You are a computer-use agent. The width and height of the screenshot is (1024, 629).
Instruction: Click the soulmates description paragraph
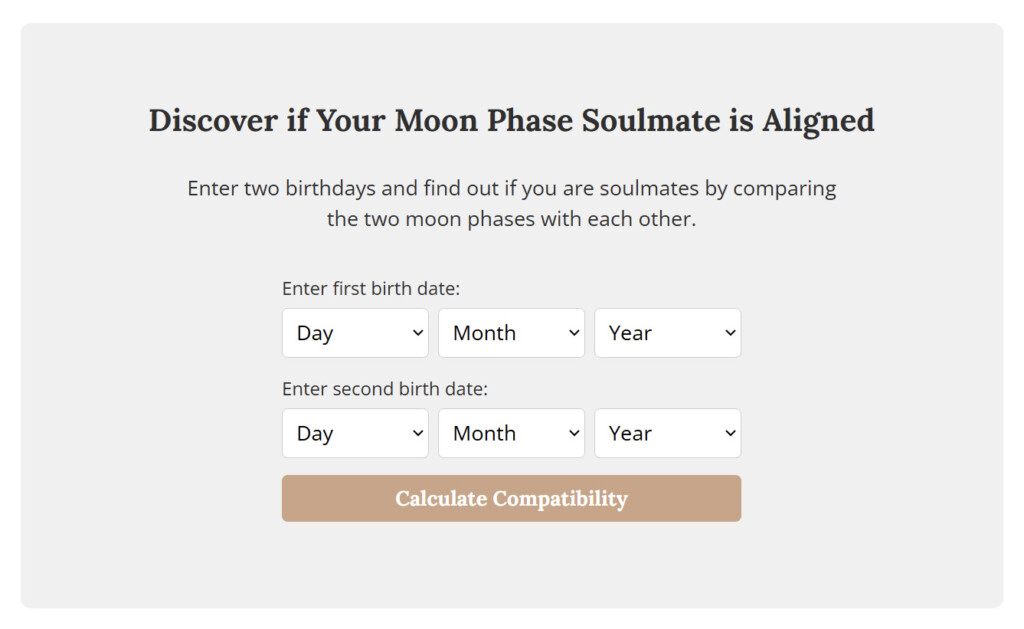511,203
